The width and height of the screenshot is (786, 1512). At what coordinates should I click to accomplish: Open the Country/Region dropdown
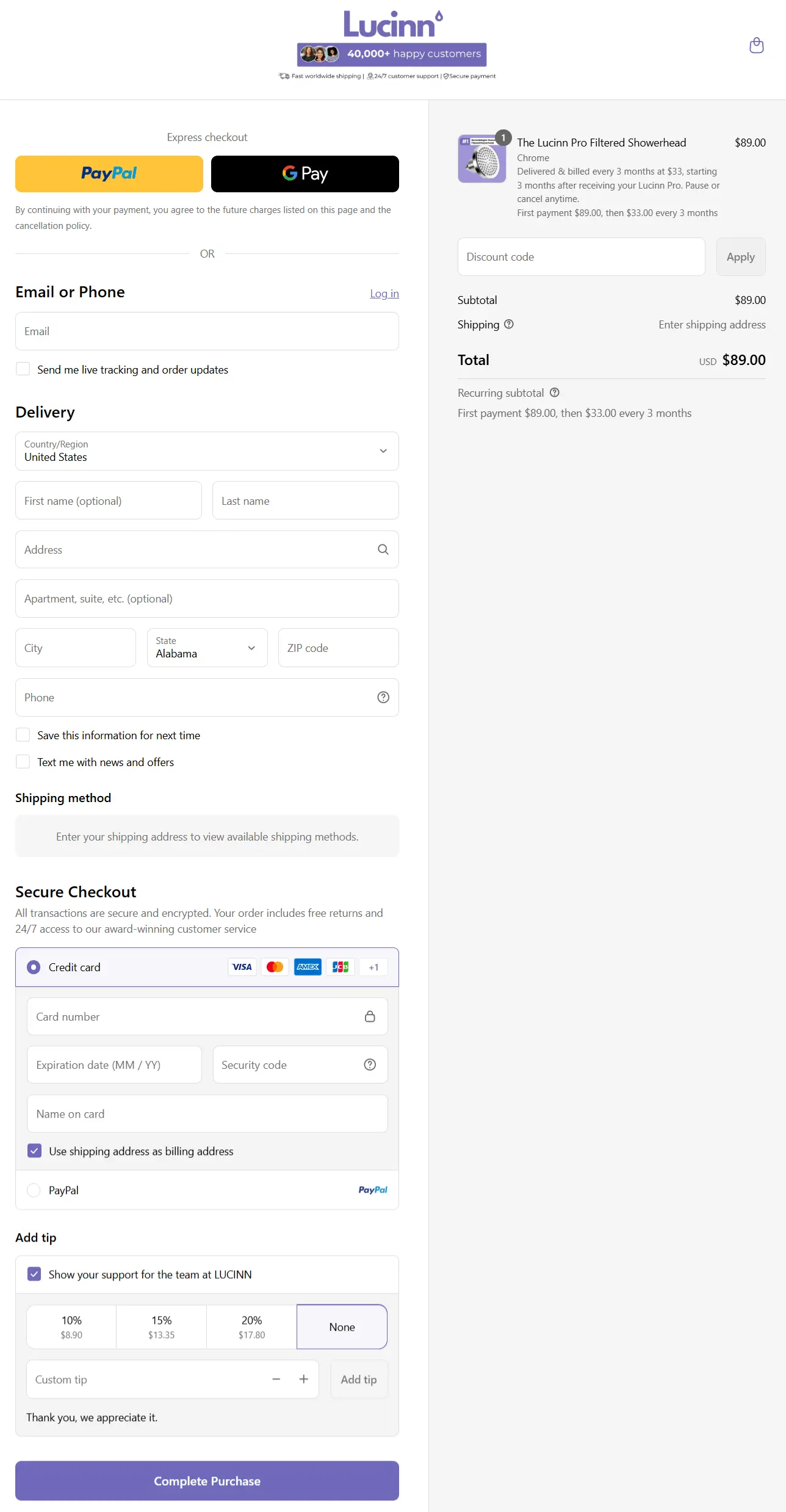[x=207, y=451]
